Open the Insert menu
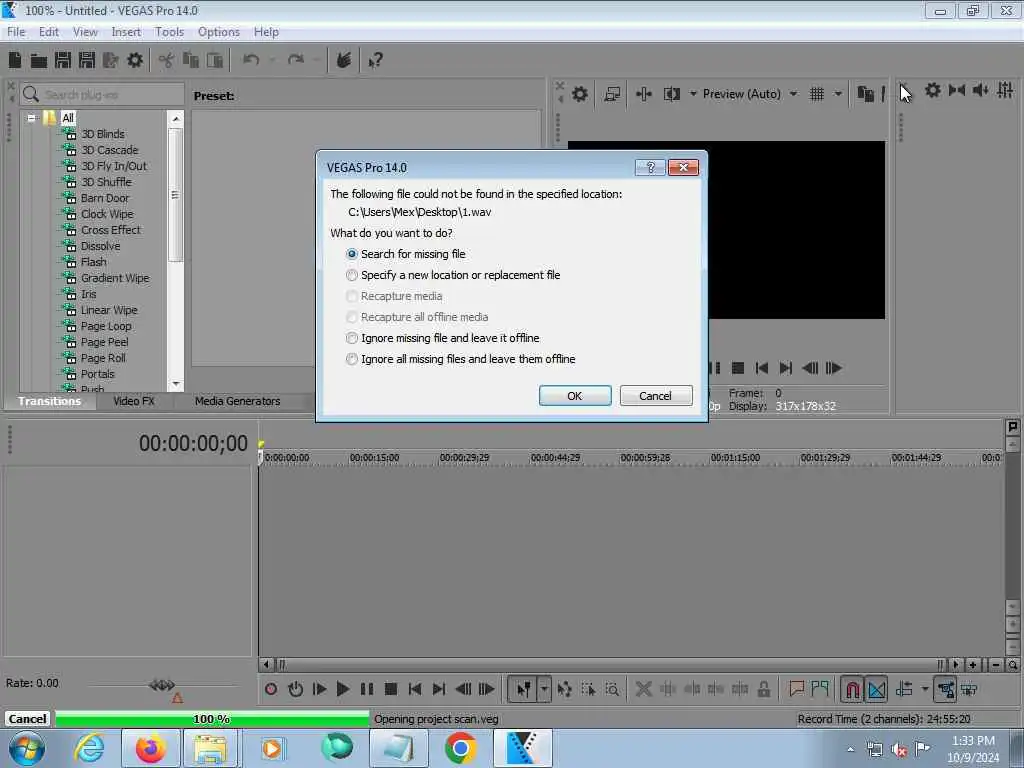This screenshot has height=768, width=1024. pyautogui.click(x=126, y=32)
